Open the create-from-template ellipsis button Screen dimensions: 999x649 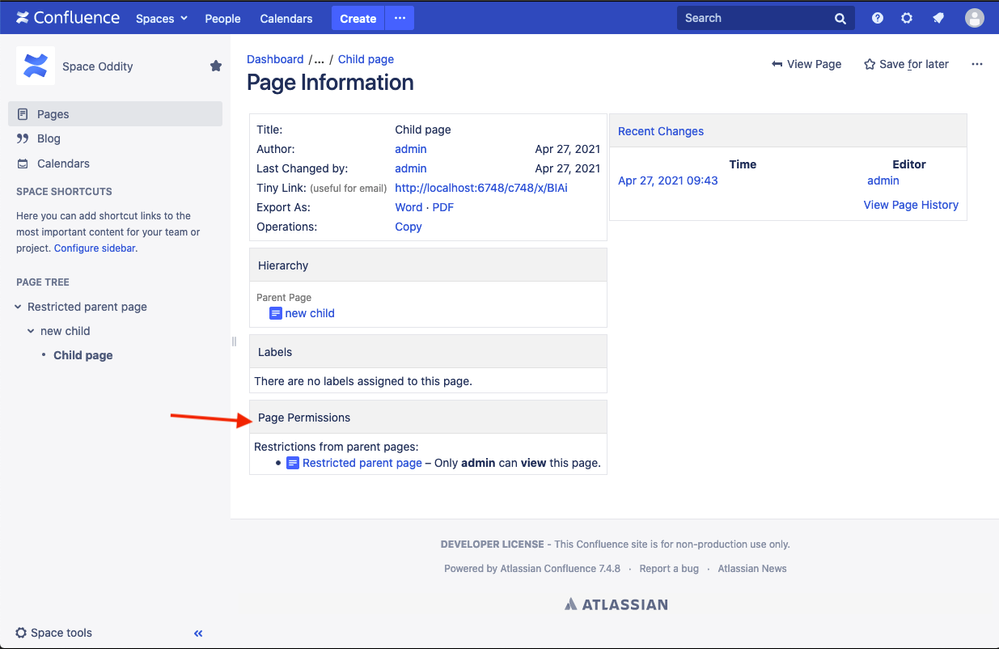pos(400,18)
